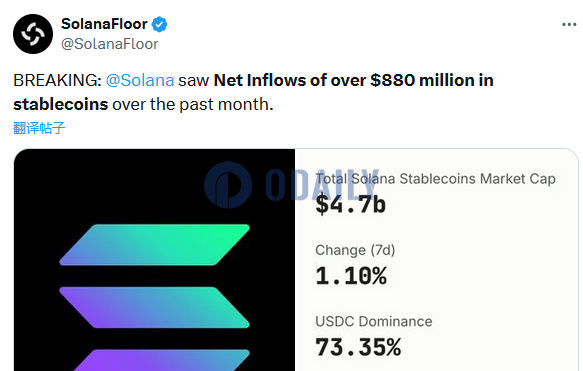Select the word stablecoins in tweet

tap(61, 104)
